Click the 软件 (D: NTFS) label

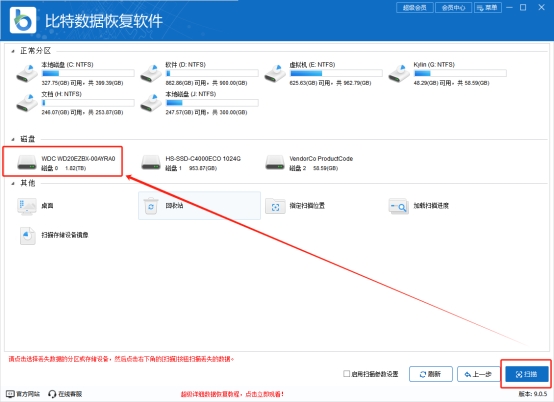pyautogui.click(x=185, y=65)
